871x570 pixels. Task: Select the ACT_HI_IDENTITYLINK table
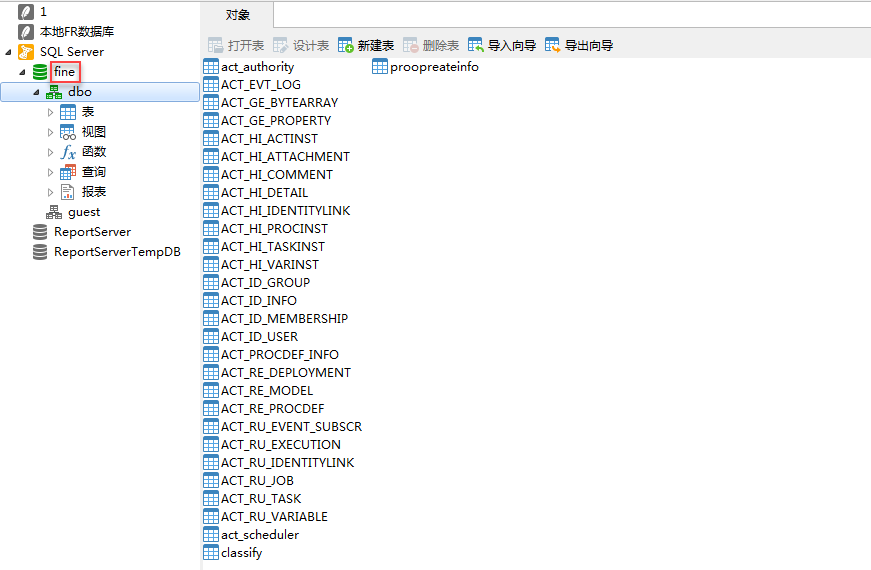click(x=286, y=211)
